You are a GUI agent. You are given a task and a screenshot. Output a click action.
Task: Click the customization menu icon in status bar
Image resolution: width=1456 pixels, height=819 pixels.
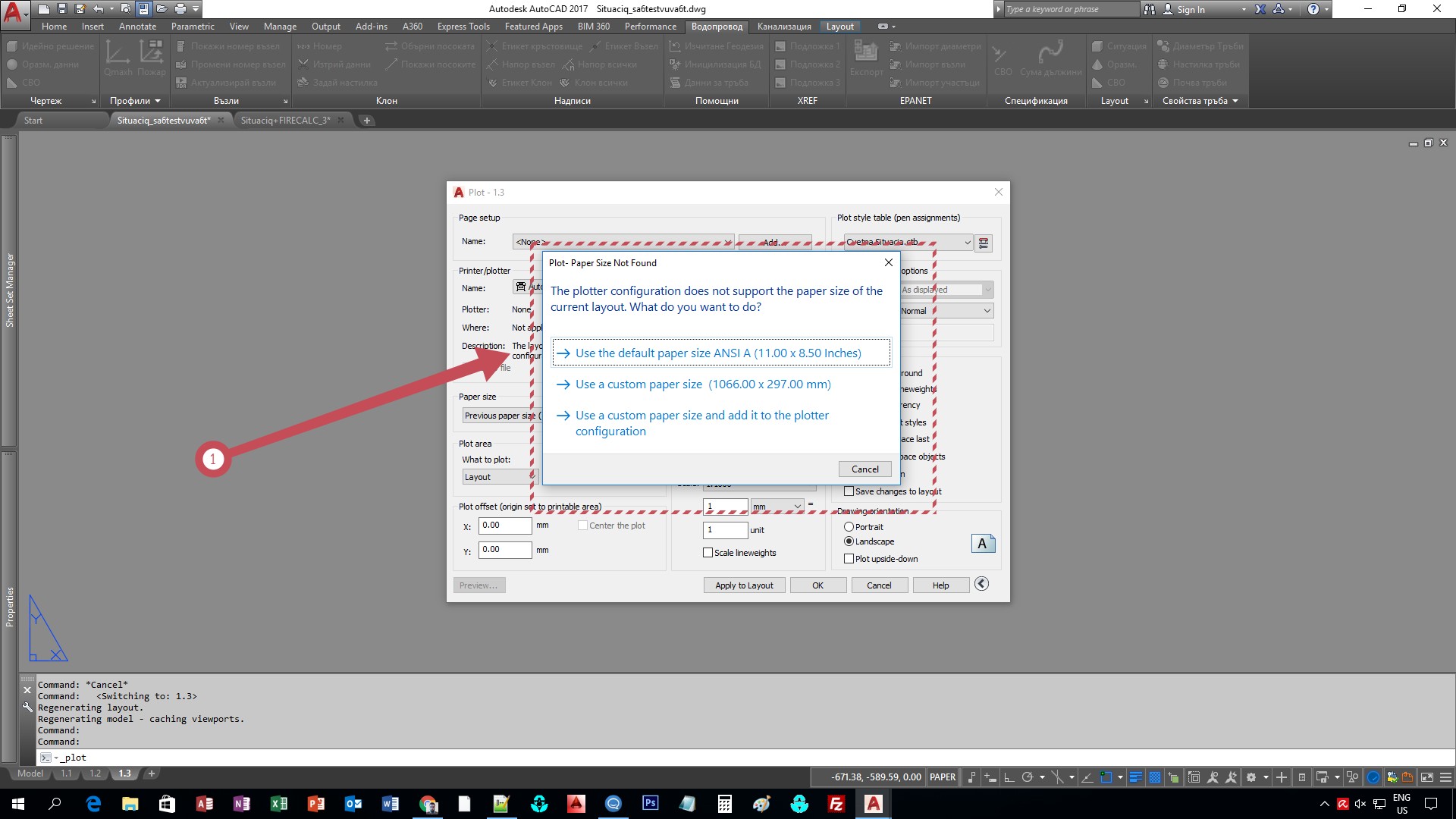1445,777
